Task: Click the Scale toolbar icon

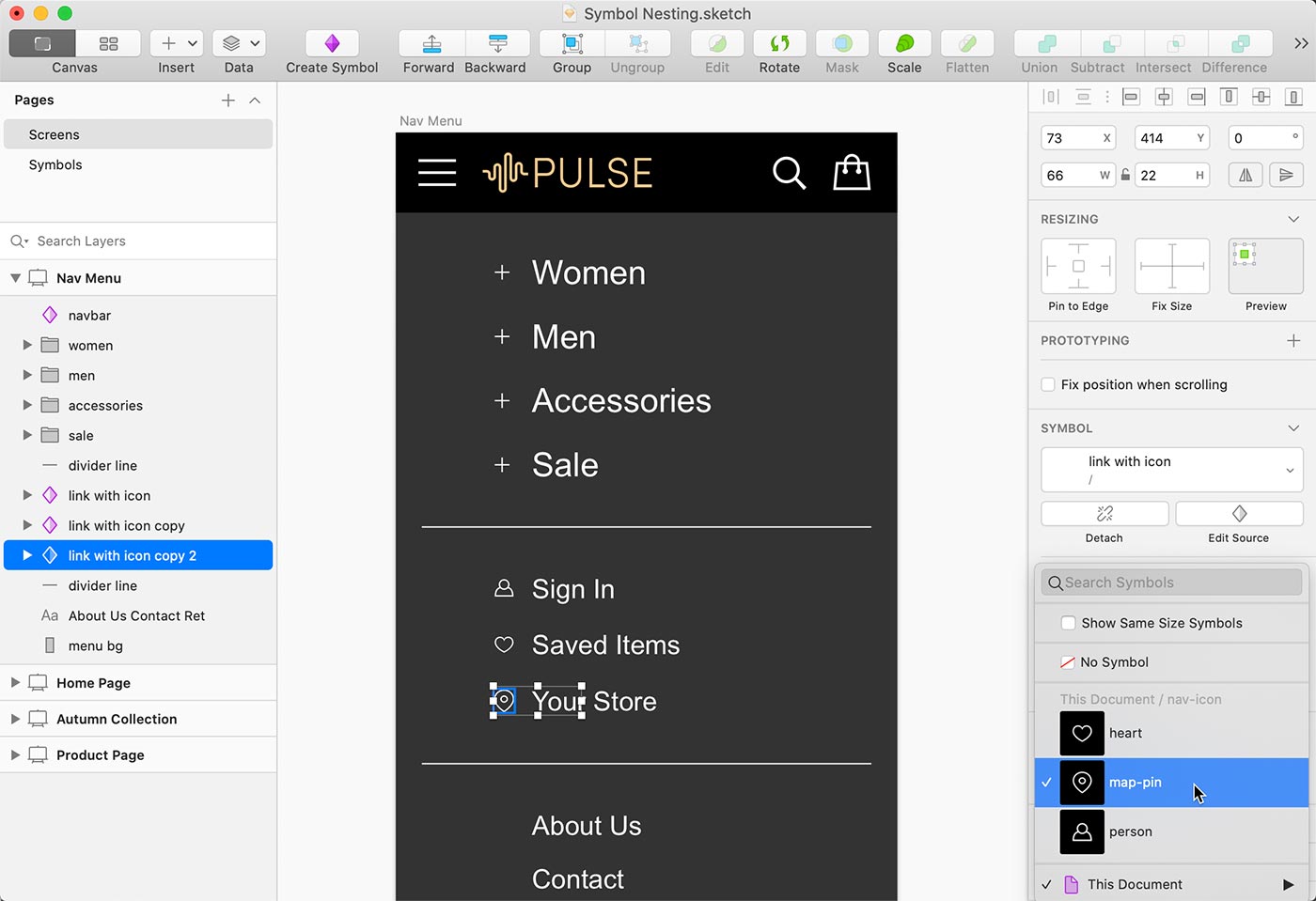Action: [x=903, y=43]
